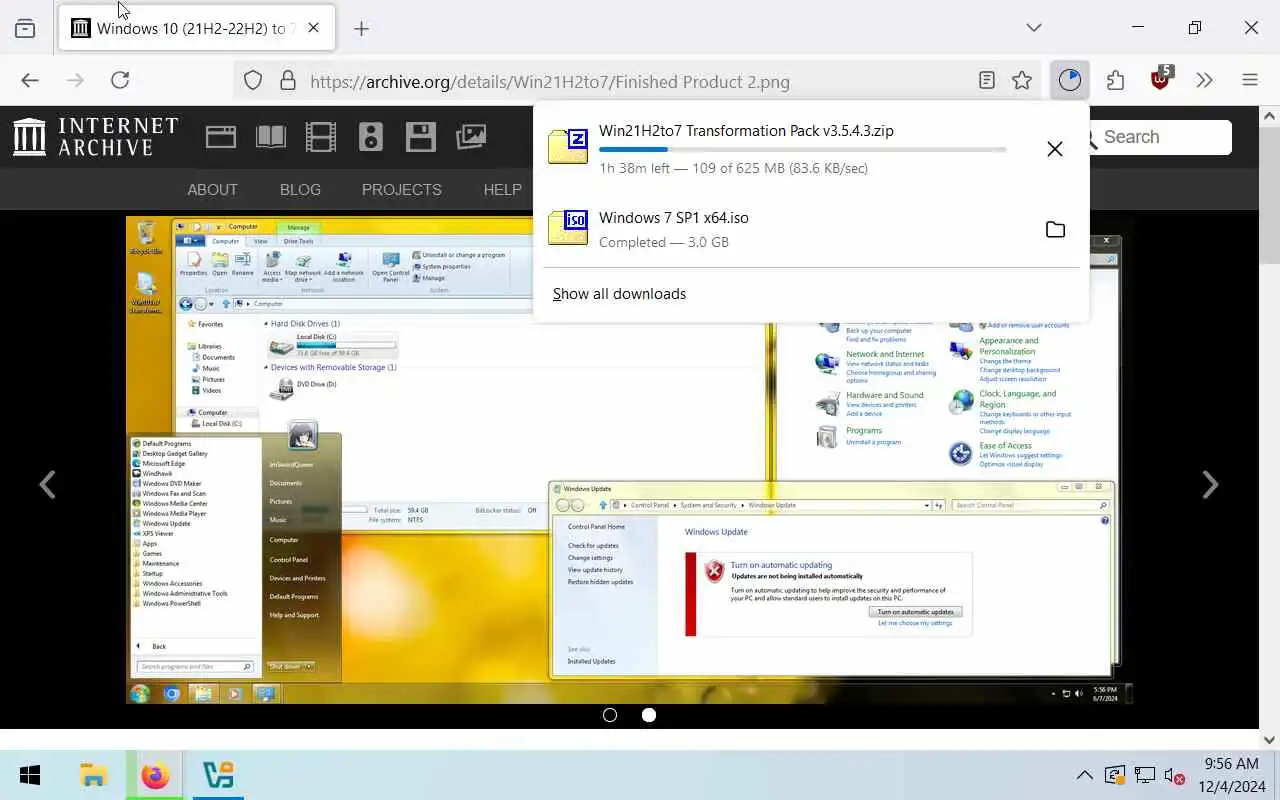Cancel the Win21H2to7 zip download
Screen dimensions: 1280x800
tap(1055, 149)
